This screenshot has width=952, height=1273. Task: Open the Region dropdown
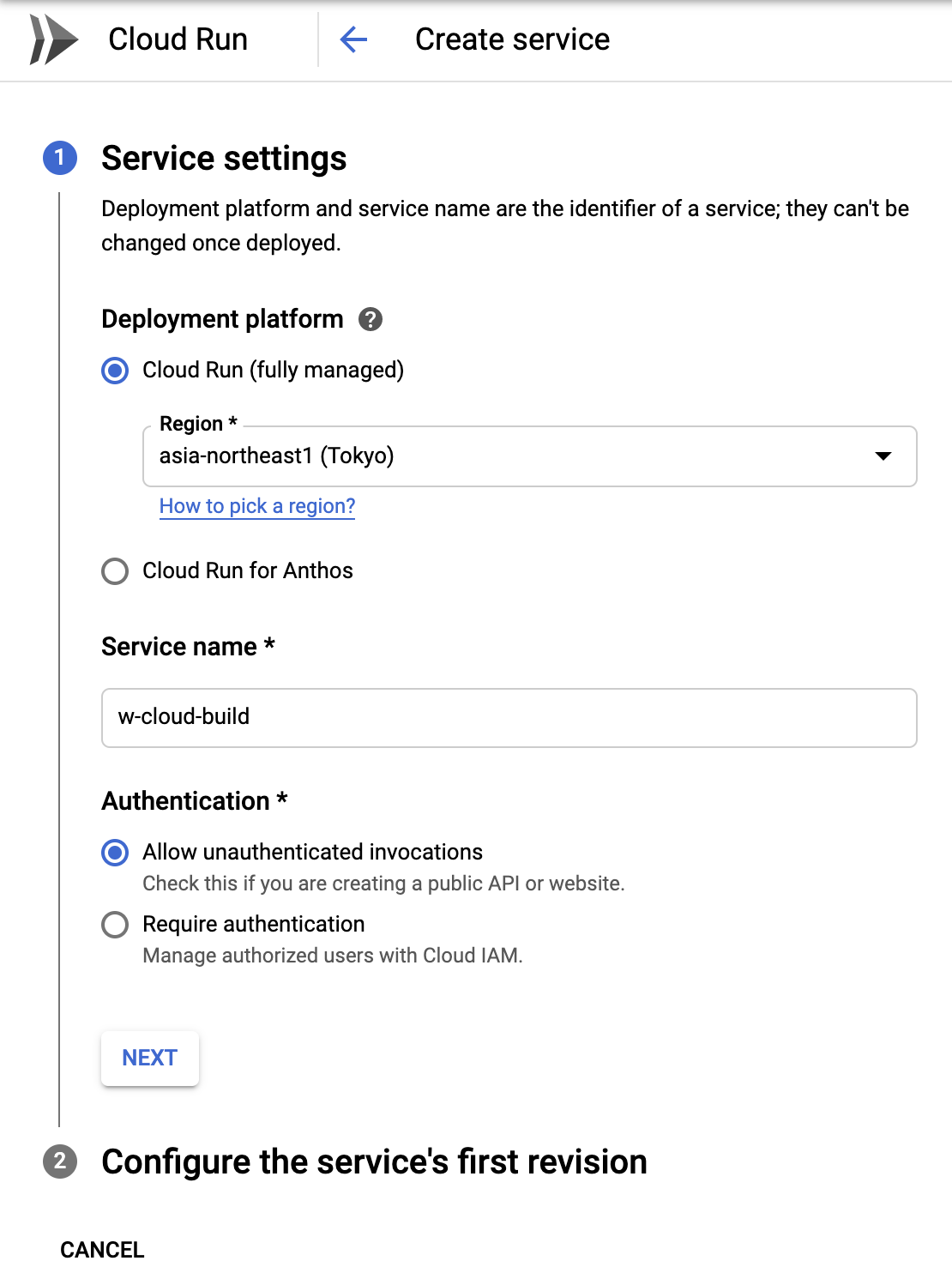point(529,456)
